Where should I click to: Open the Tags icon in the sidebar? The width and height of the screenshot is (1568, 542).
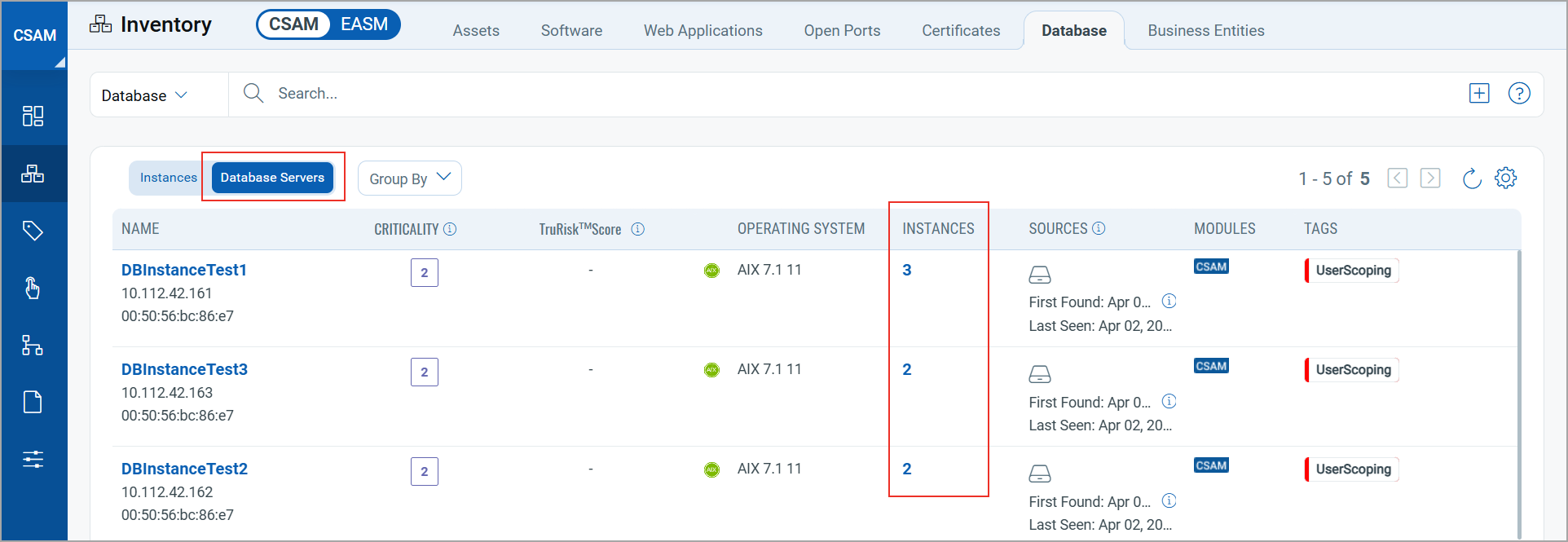[x=33, y=231]
